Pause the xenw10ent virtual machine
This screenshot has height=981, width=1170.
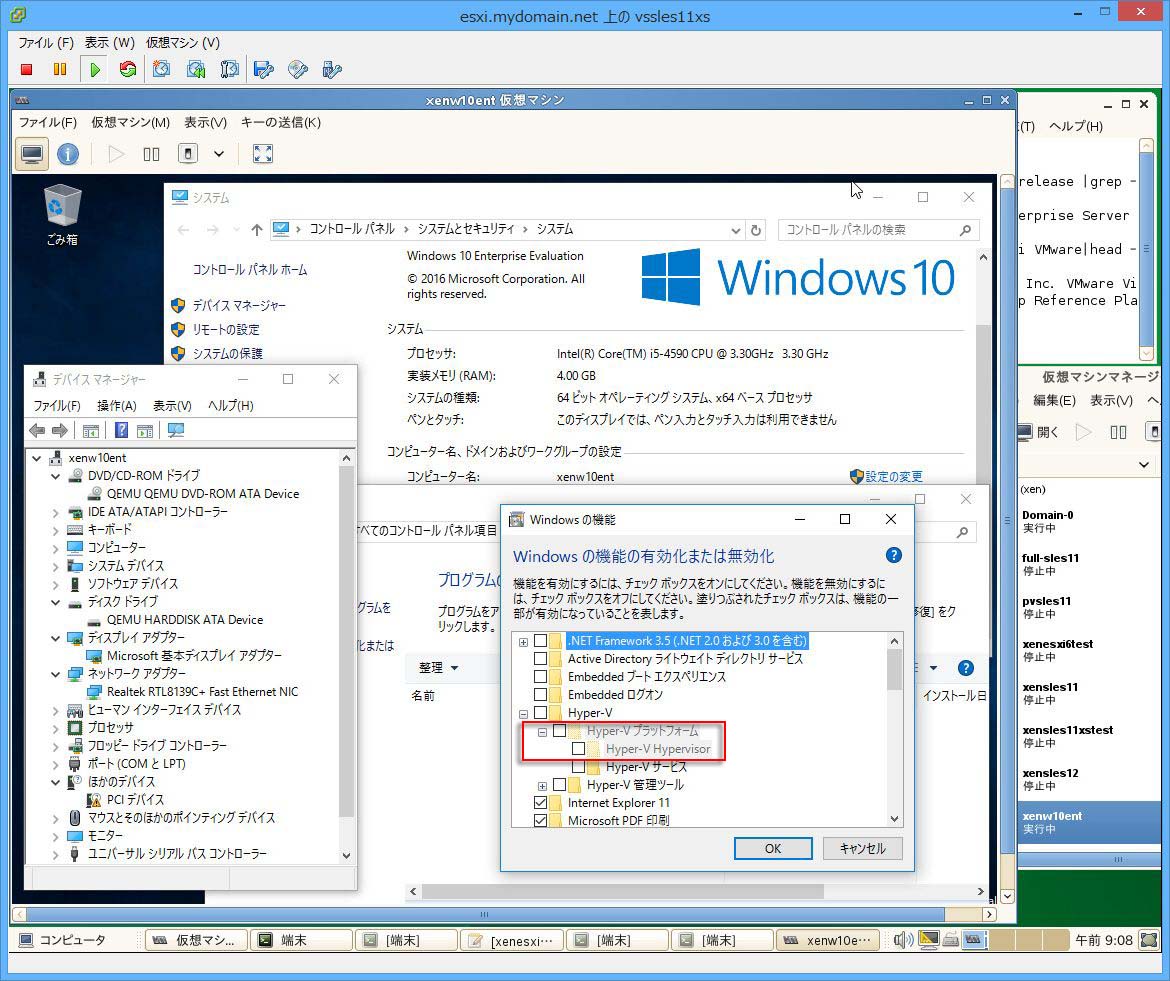coord(151,154)
